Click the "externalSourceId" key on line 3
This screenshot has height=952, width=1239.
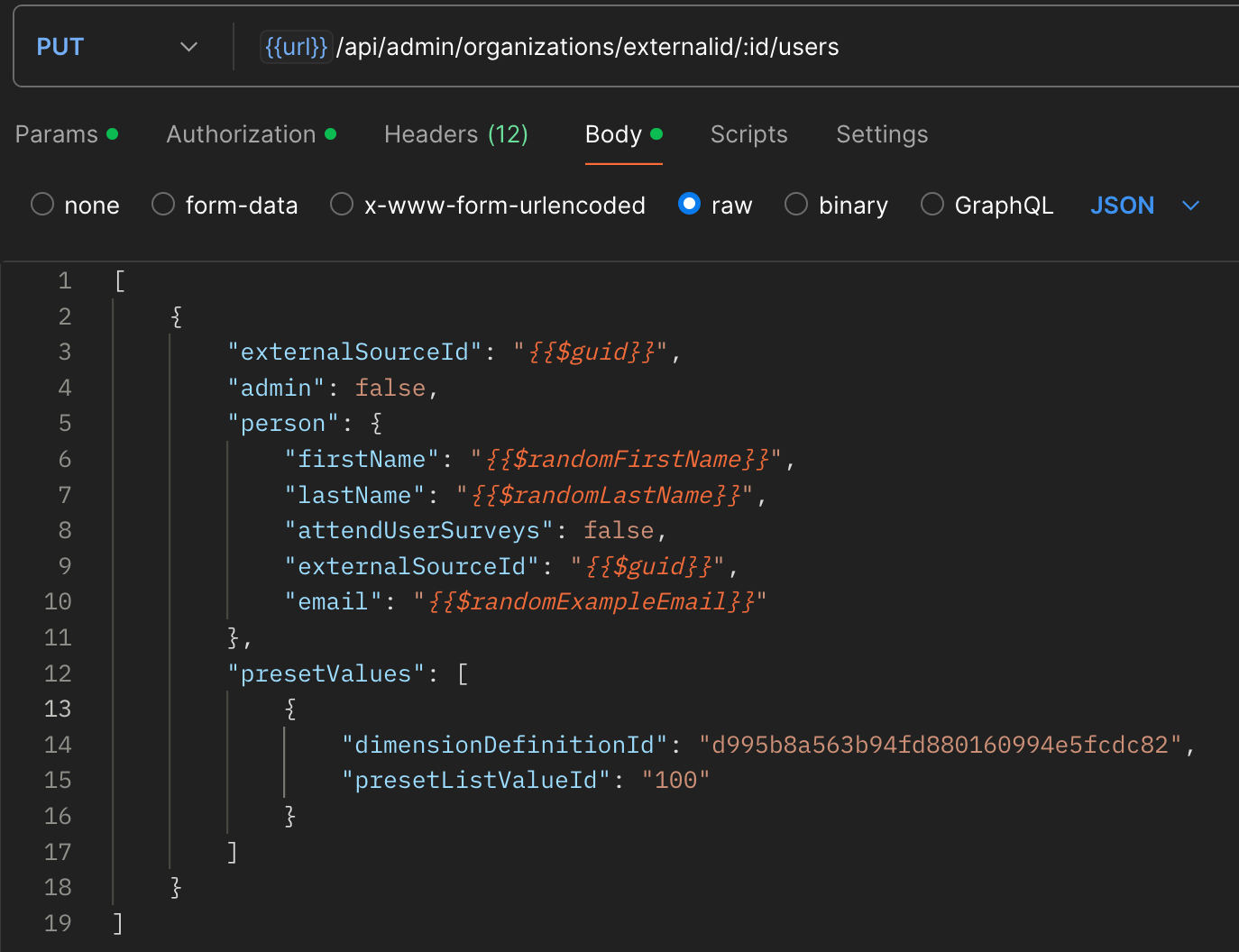[355, 352]
